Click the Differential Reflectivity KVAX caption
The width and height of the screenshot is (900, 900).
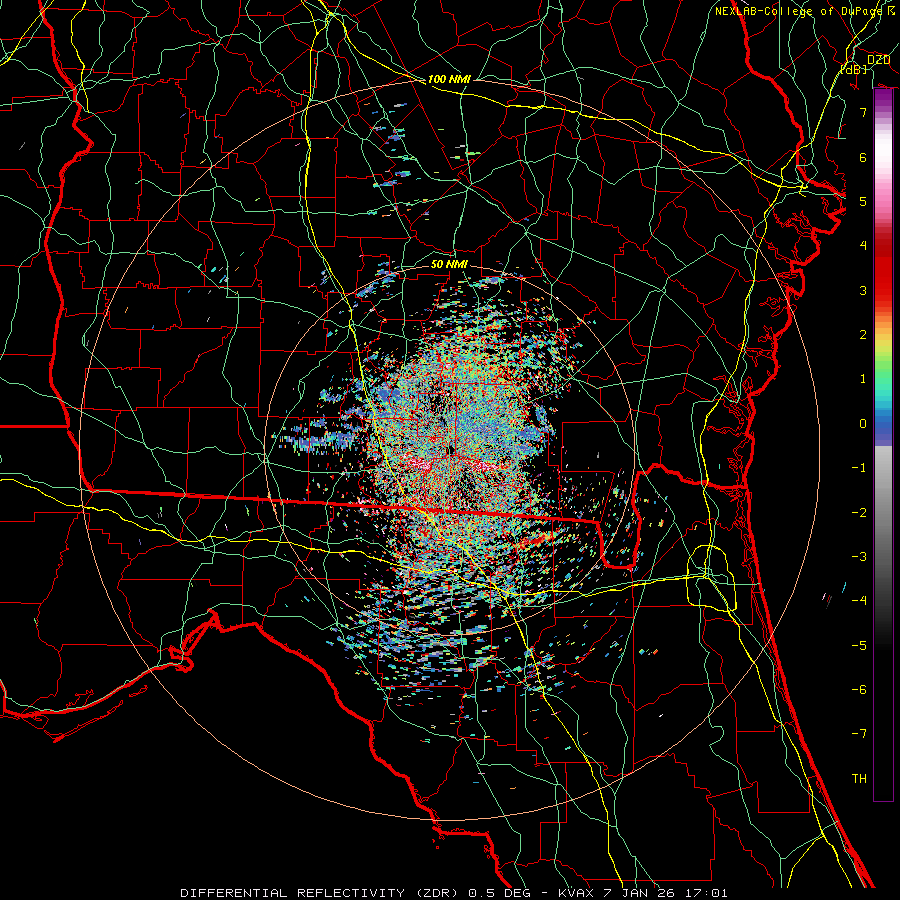coord(454,893)
